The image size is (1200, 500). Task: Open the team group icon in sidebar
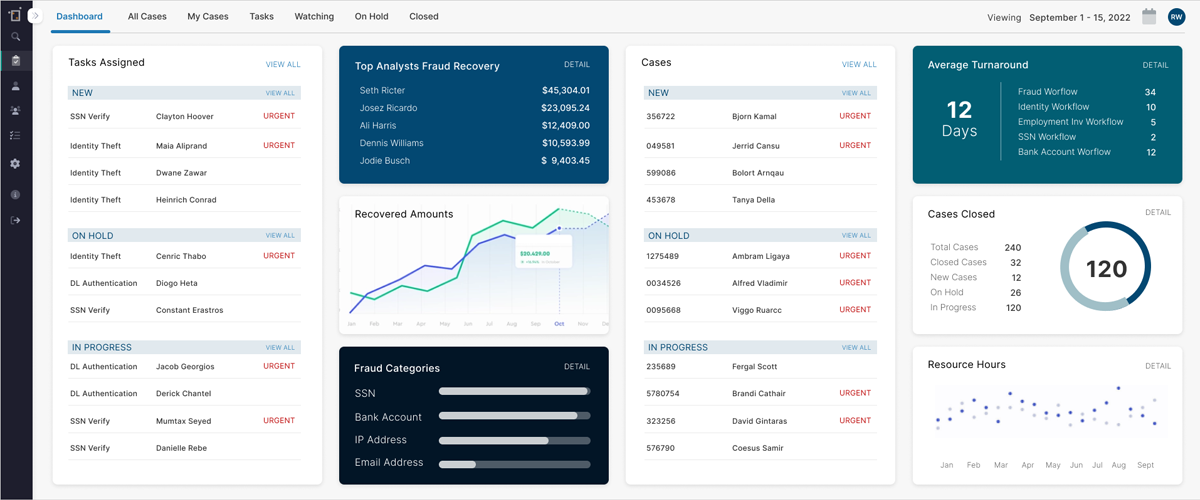tap(16, 111)
